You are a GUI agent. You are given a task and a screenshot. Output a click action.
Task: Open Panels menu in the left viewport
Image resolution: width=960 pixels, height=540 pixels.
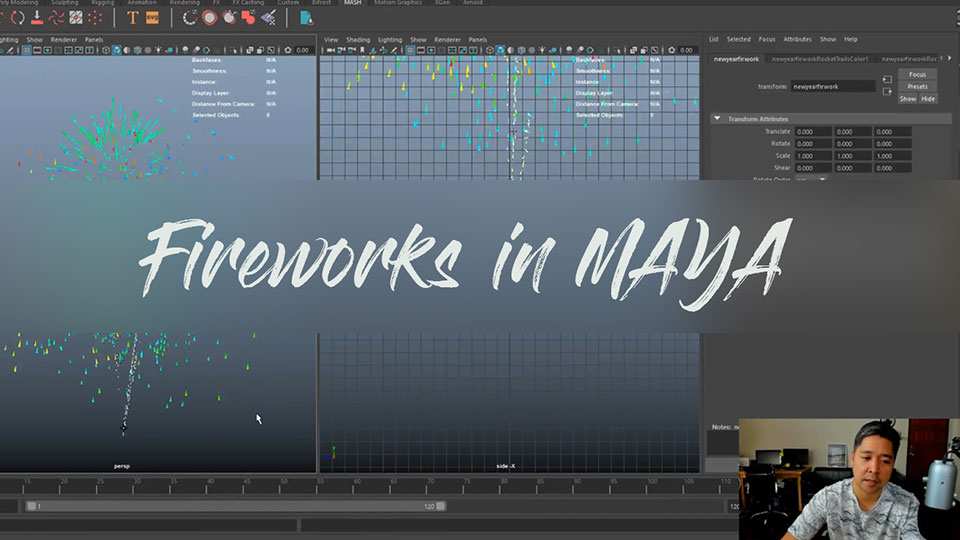pyautogui.click(x=94, y=39)
